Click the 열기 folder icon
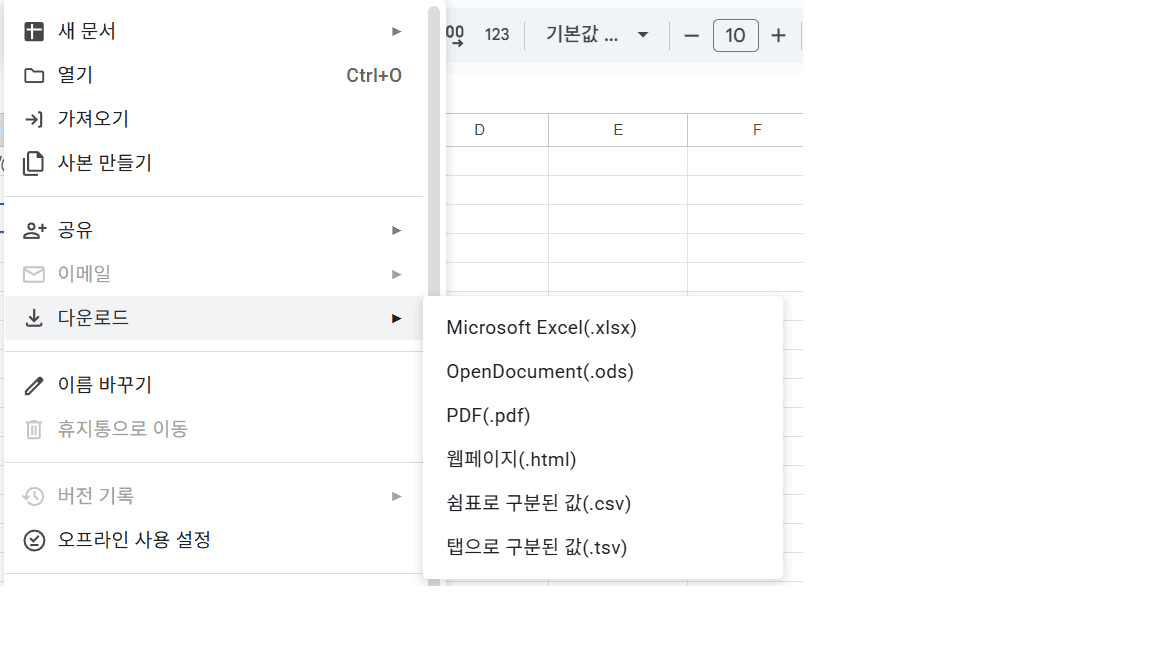The width and height of the screenshot is (1152, 648). (x=33, y=75)
